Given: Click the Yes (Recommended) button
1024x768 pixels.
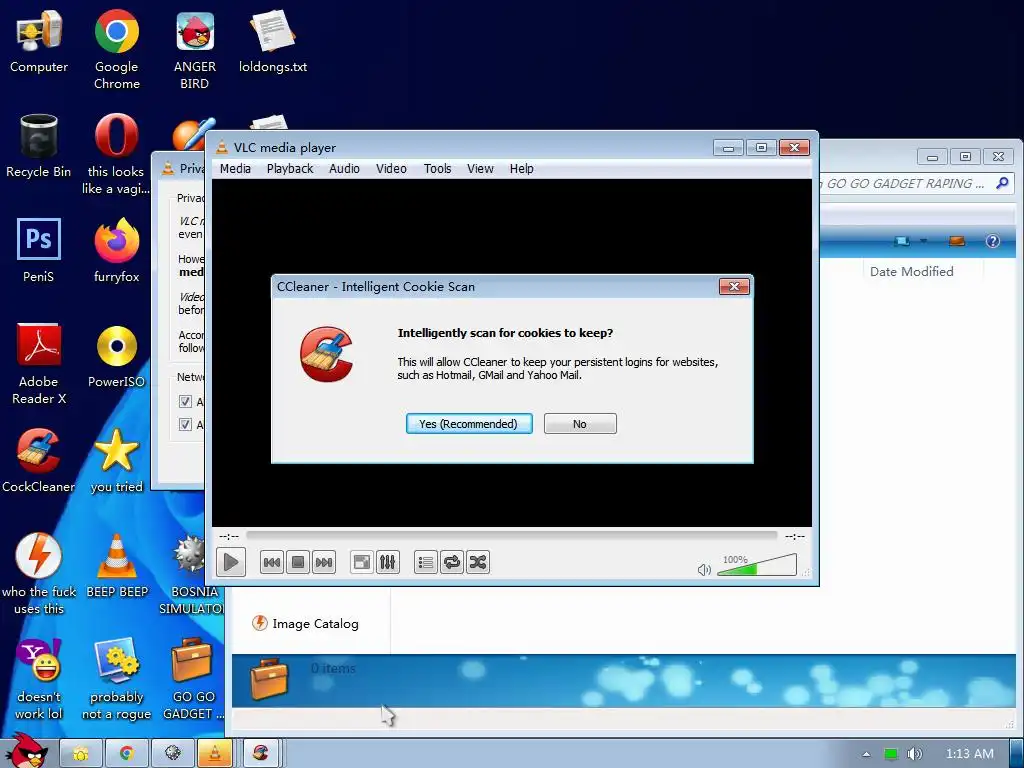Looking at the screenshot, I should coord(469,423).
